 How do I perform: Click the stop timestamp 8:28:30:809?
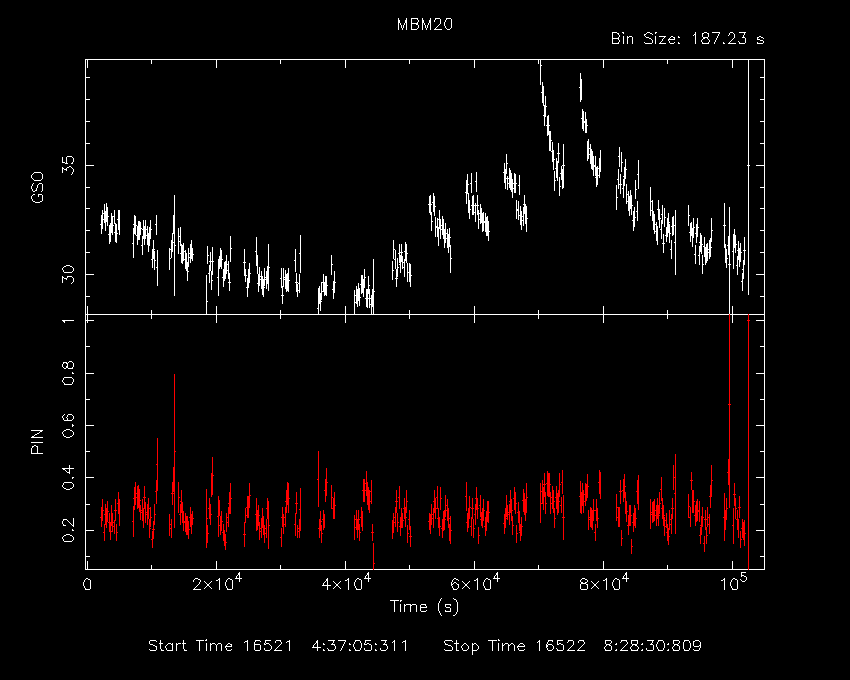pos(653,646)
